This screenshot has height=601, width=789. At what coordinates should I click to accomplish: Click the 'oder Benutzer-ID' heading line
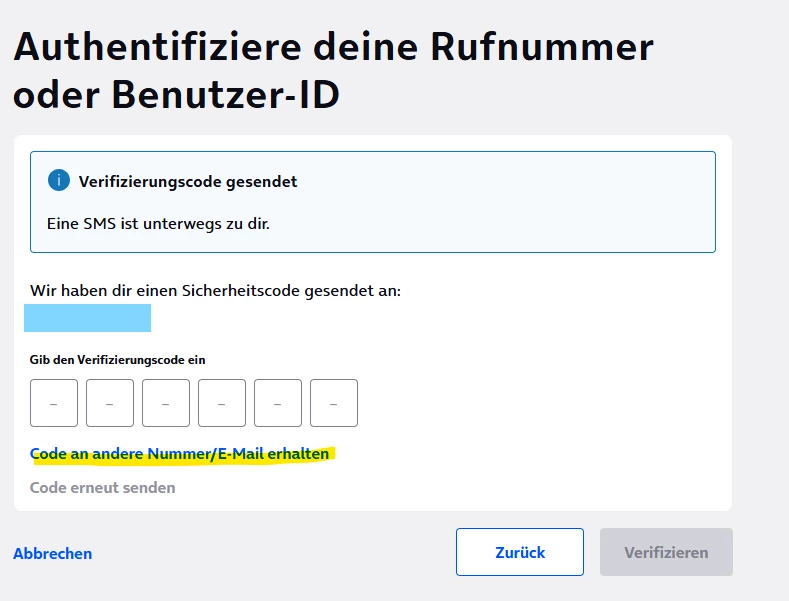click(x=177, y=94)
